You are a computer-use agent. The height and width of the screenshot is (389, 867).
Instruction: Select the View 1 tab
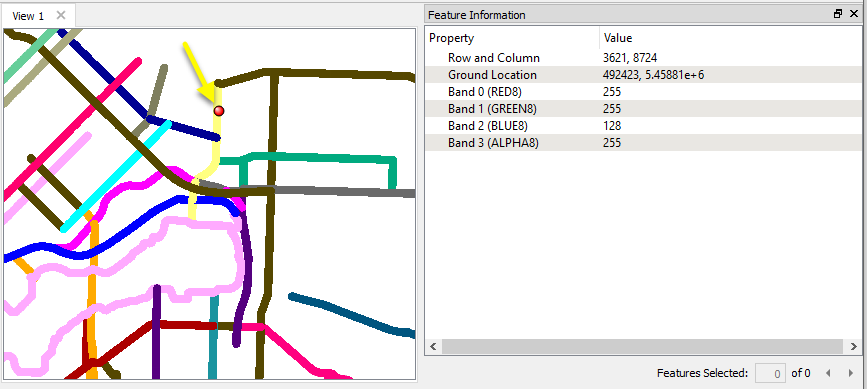[28, 16]
